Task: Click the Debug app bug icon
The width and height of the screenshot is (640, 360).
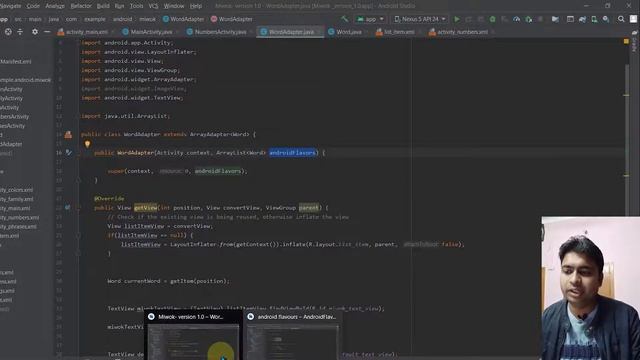Action: (x=493, y=19)
